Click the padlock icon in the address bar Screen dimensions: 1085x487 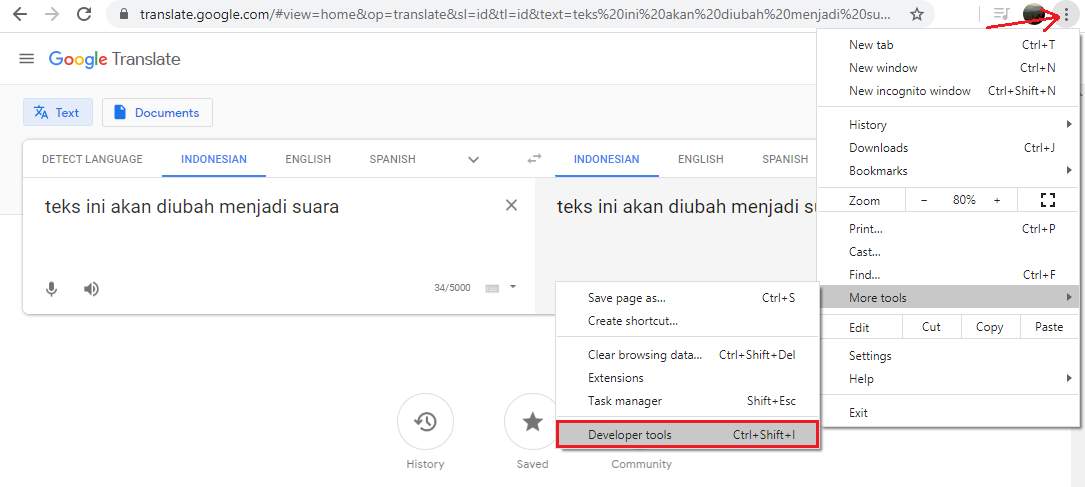(125, 14)
